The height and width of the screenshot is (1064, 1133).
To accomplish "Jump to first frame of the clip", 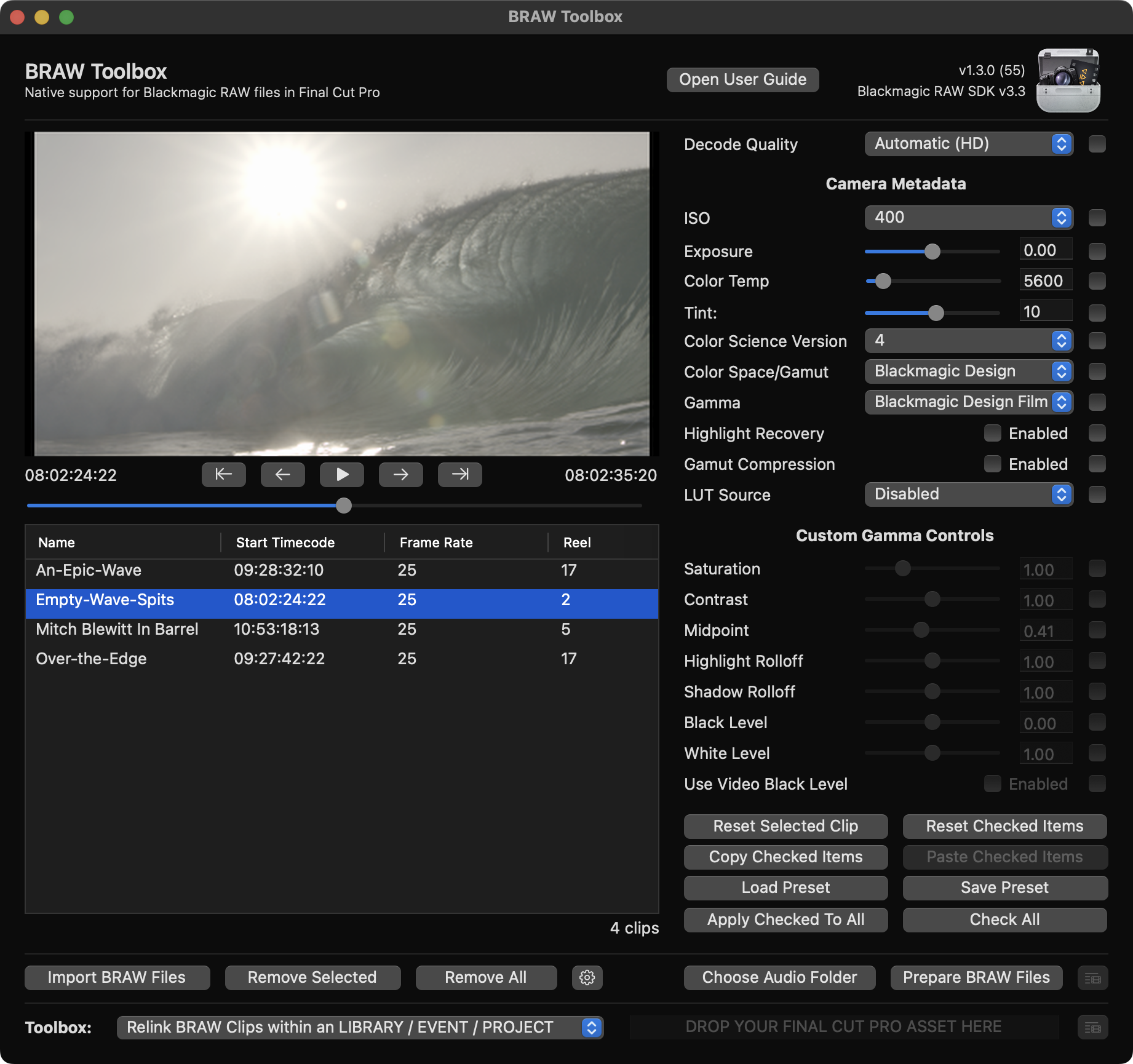I will pyautogui.click(x=223, y=474).
